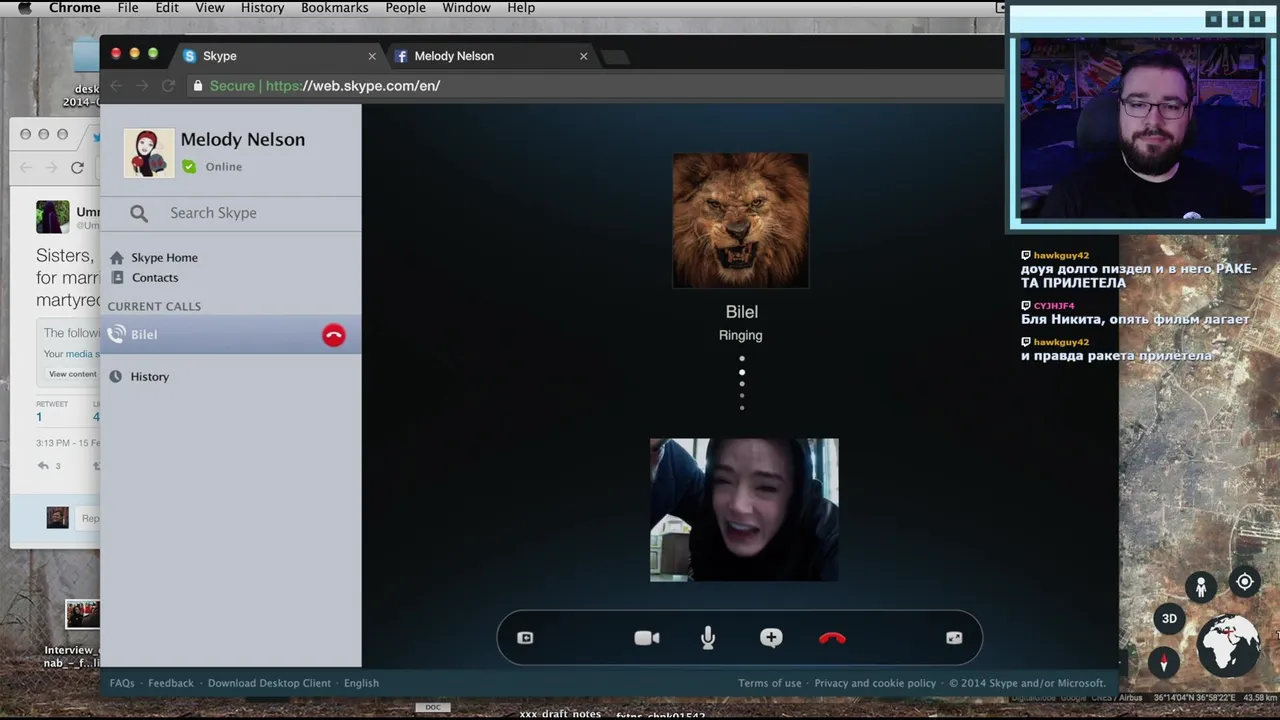
Task: Click the green Online status icon
Action: coord(189,167)
